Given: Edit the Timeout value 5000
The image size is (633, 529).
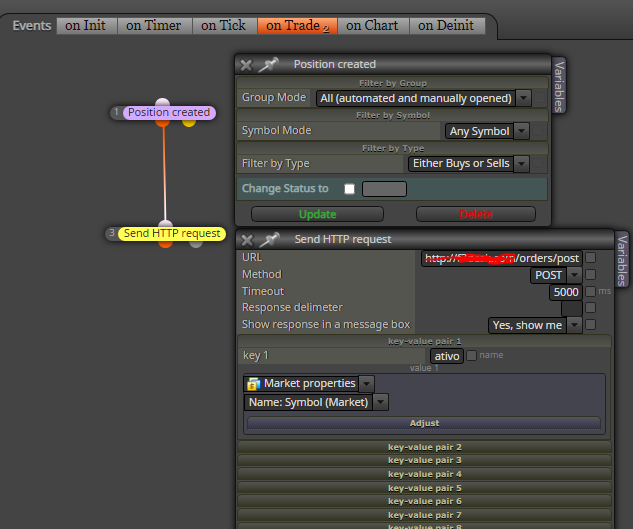Looking at the screenshot, I should 566,292.
